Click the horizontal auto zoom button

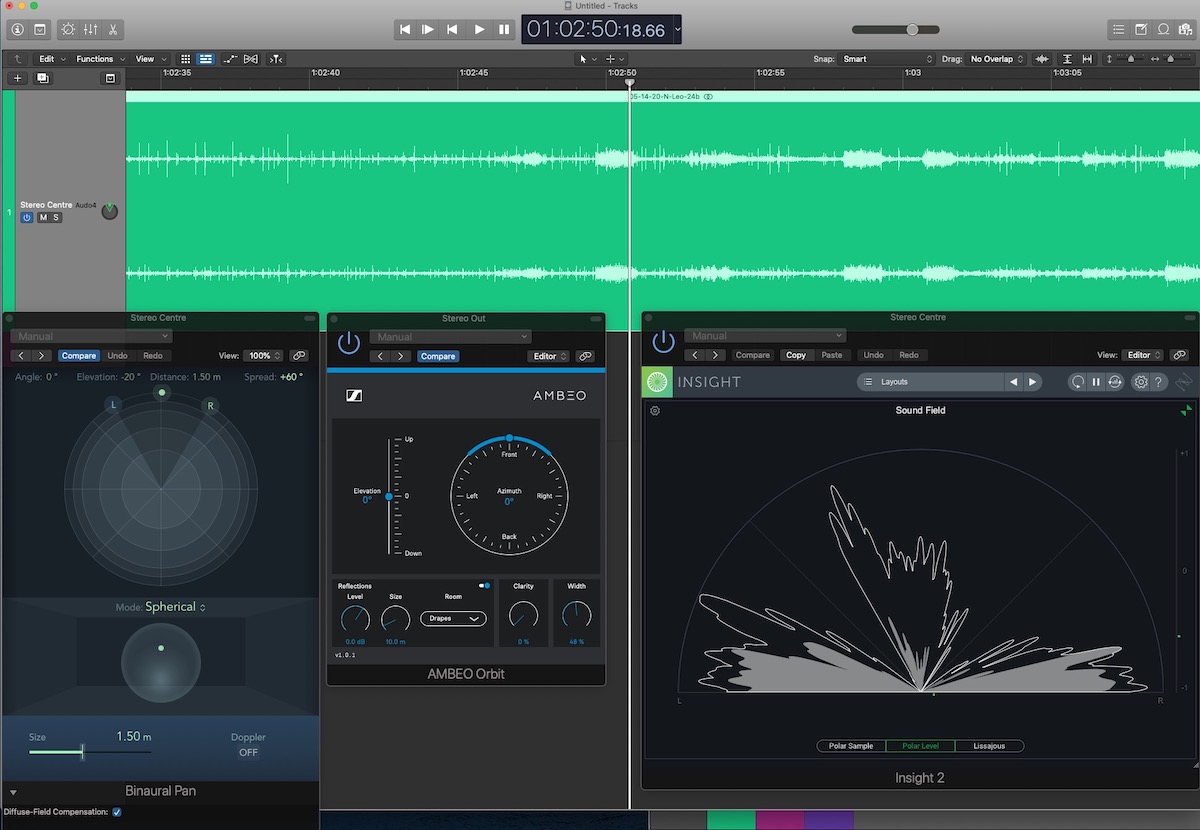1087,59
